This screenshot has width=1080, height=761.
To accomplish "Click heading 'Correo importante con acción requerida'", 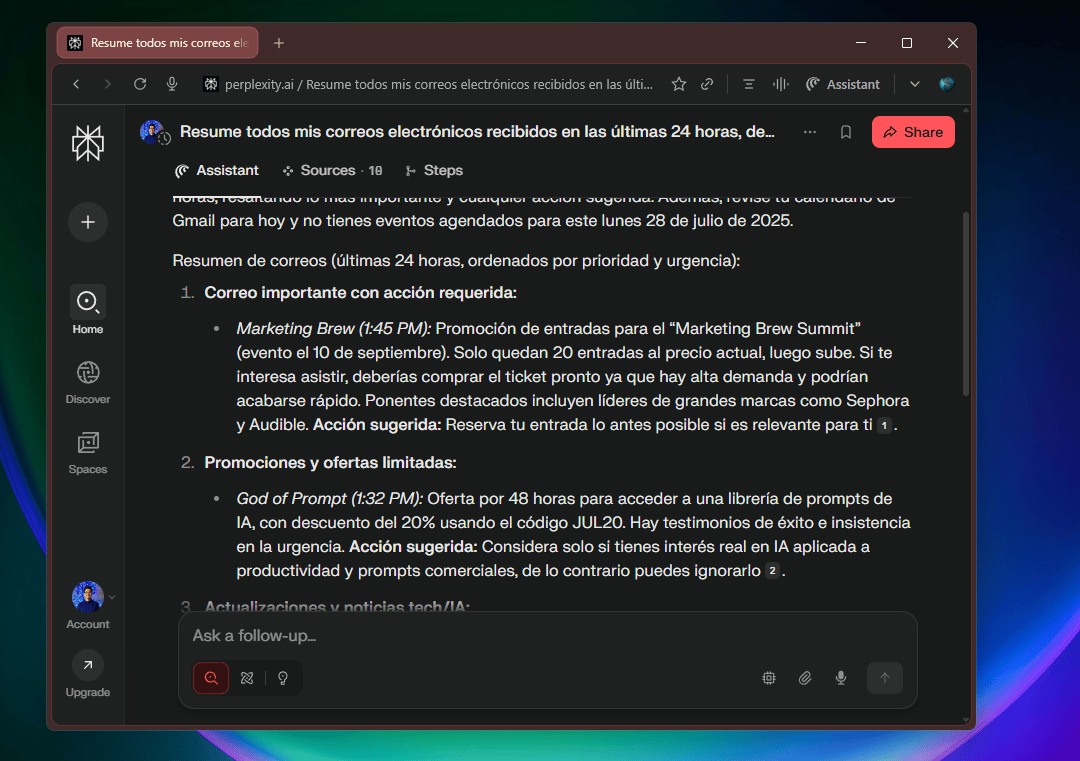I will [x=360, y=293].
